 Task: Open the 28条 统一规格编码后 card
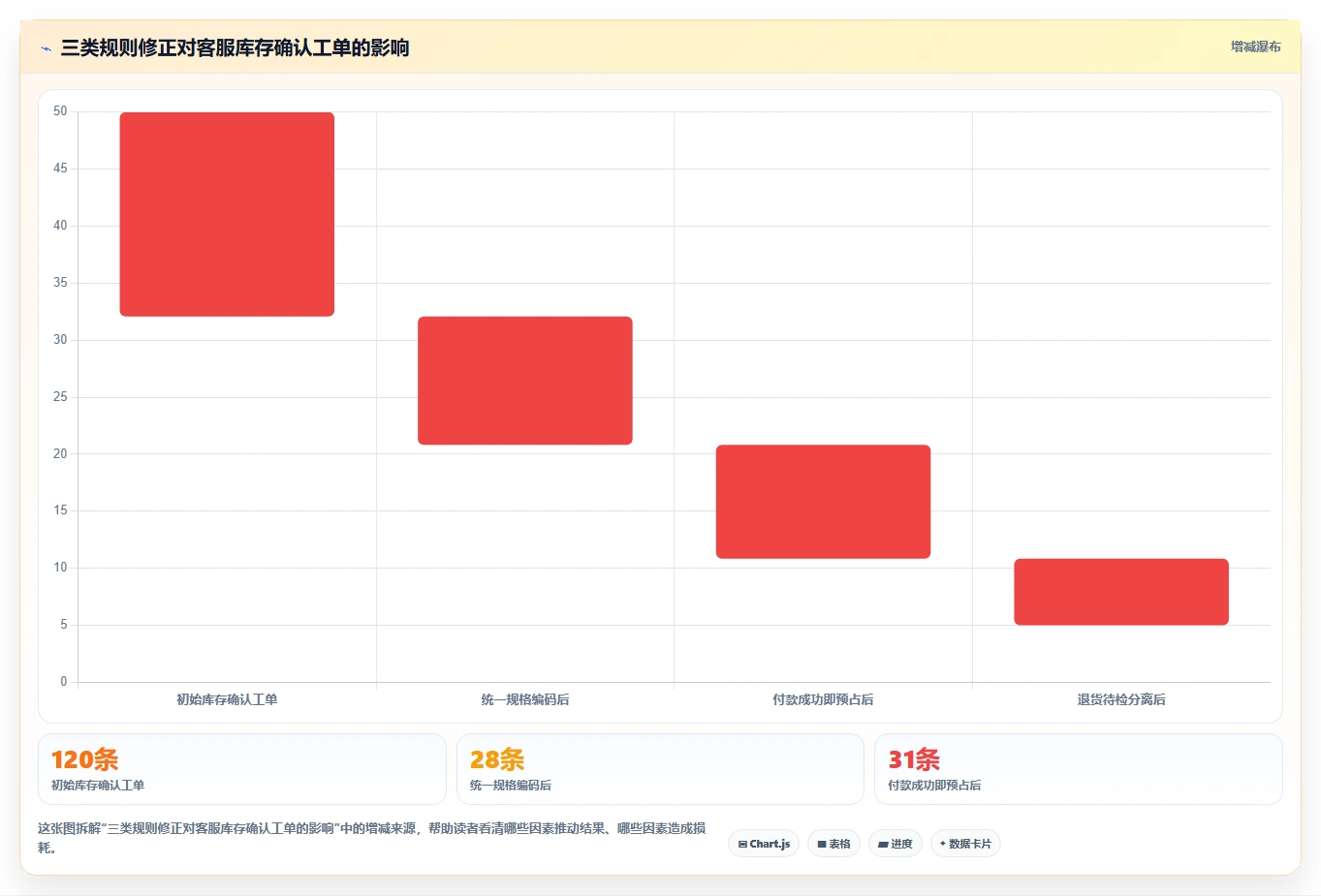(x=660, y=769)
